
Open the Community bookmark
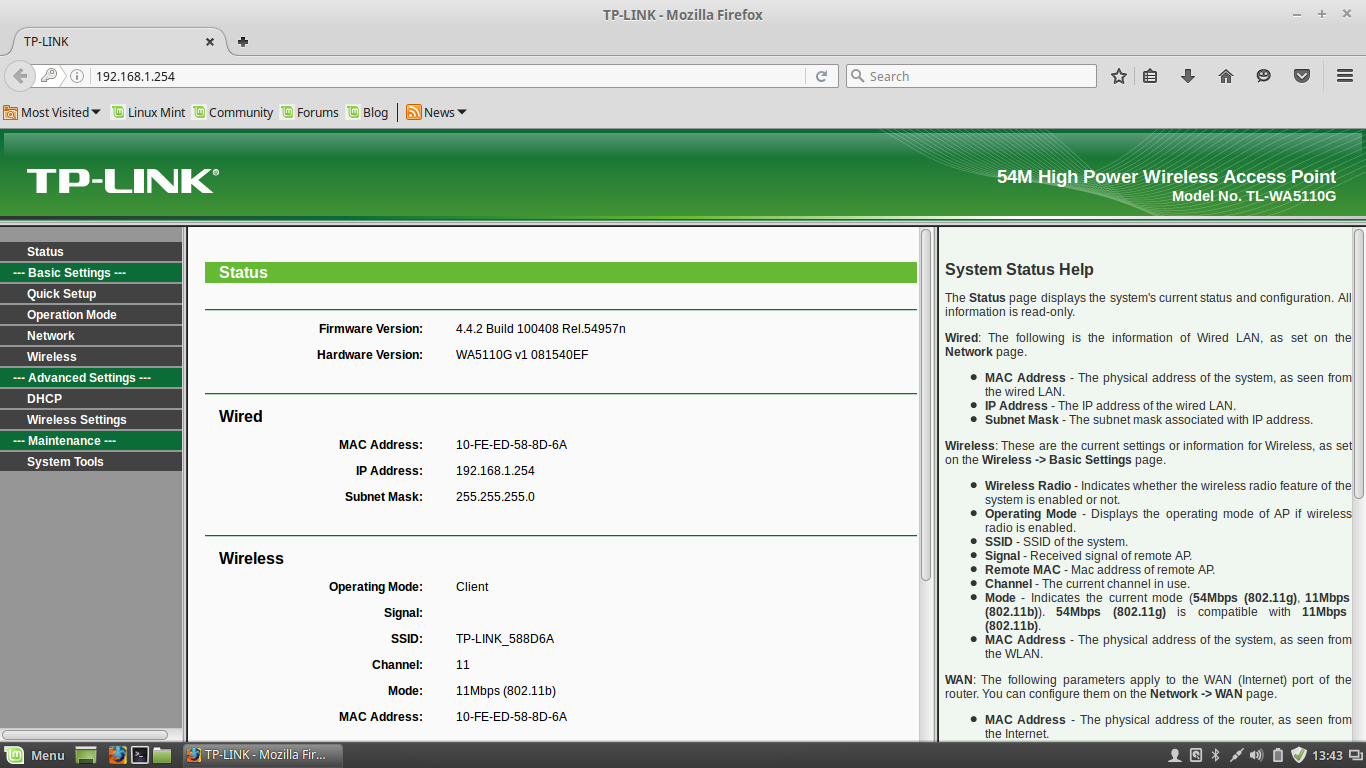coord(233,112)
